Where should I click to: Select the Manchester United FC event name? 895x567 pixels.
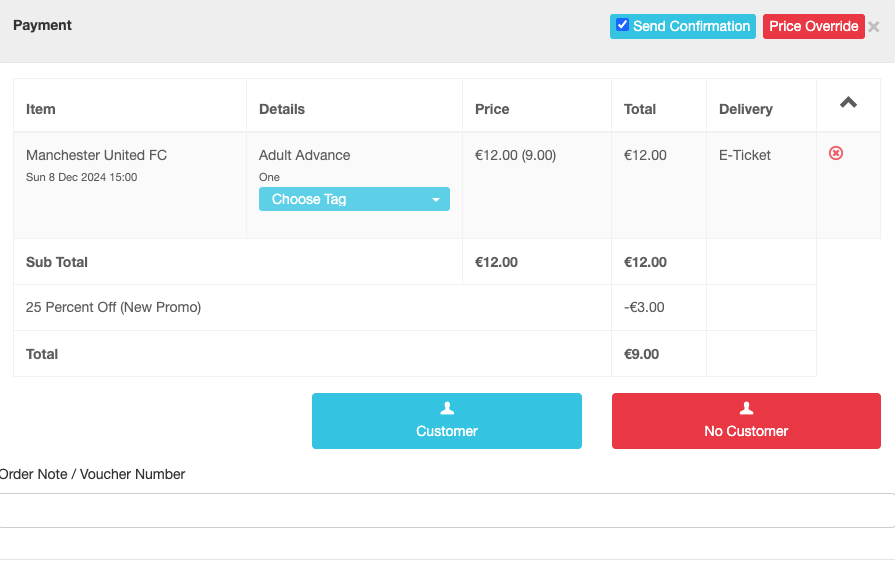(x=97, y=155)
